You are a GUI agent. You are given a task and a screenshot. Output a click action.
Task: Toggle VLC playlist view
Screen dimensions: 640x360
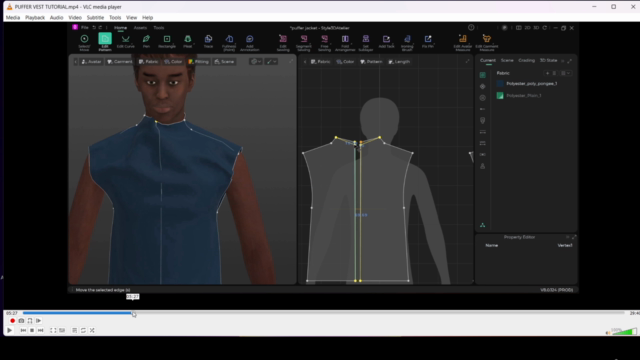[74, 330]
